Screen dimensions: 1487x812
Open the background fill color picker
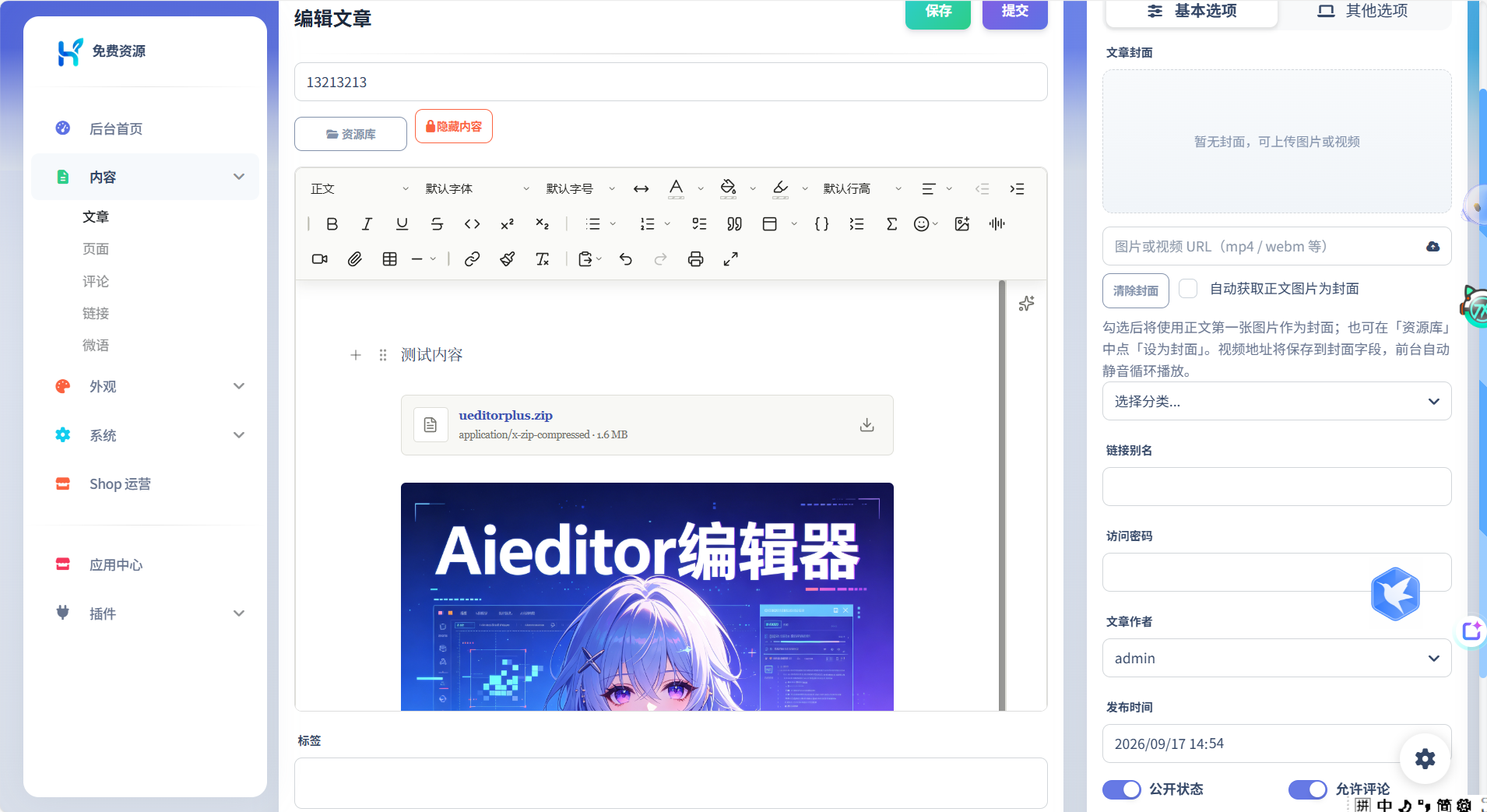point(729,189)
